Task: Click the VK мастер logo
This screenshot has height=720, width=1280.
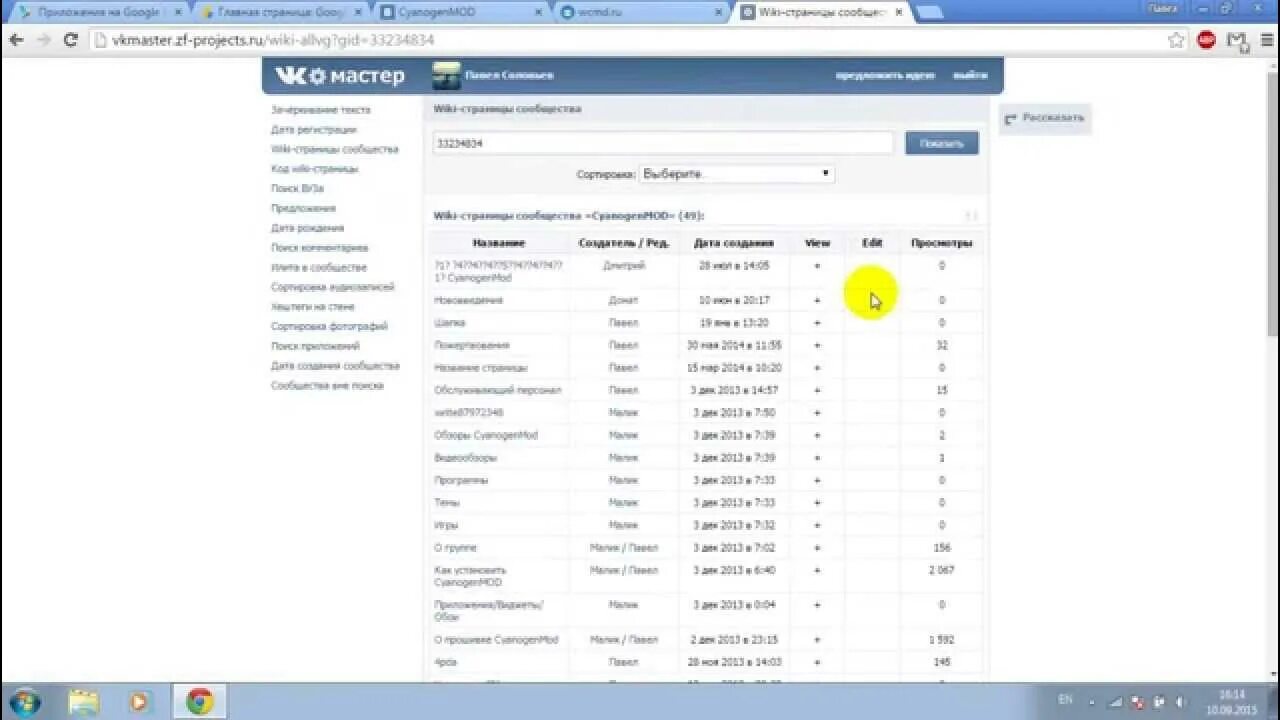Action: click(x=340, y=76)
